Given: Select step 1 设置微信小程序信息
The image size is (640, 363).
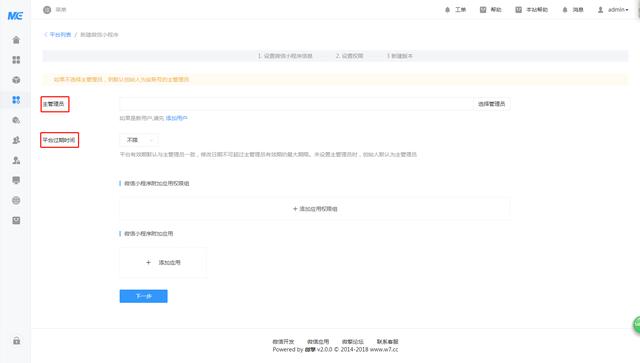Looking at the screenshot, I should pyautogui.click(x=285, y=56).
